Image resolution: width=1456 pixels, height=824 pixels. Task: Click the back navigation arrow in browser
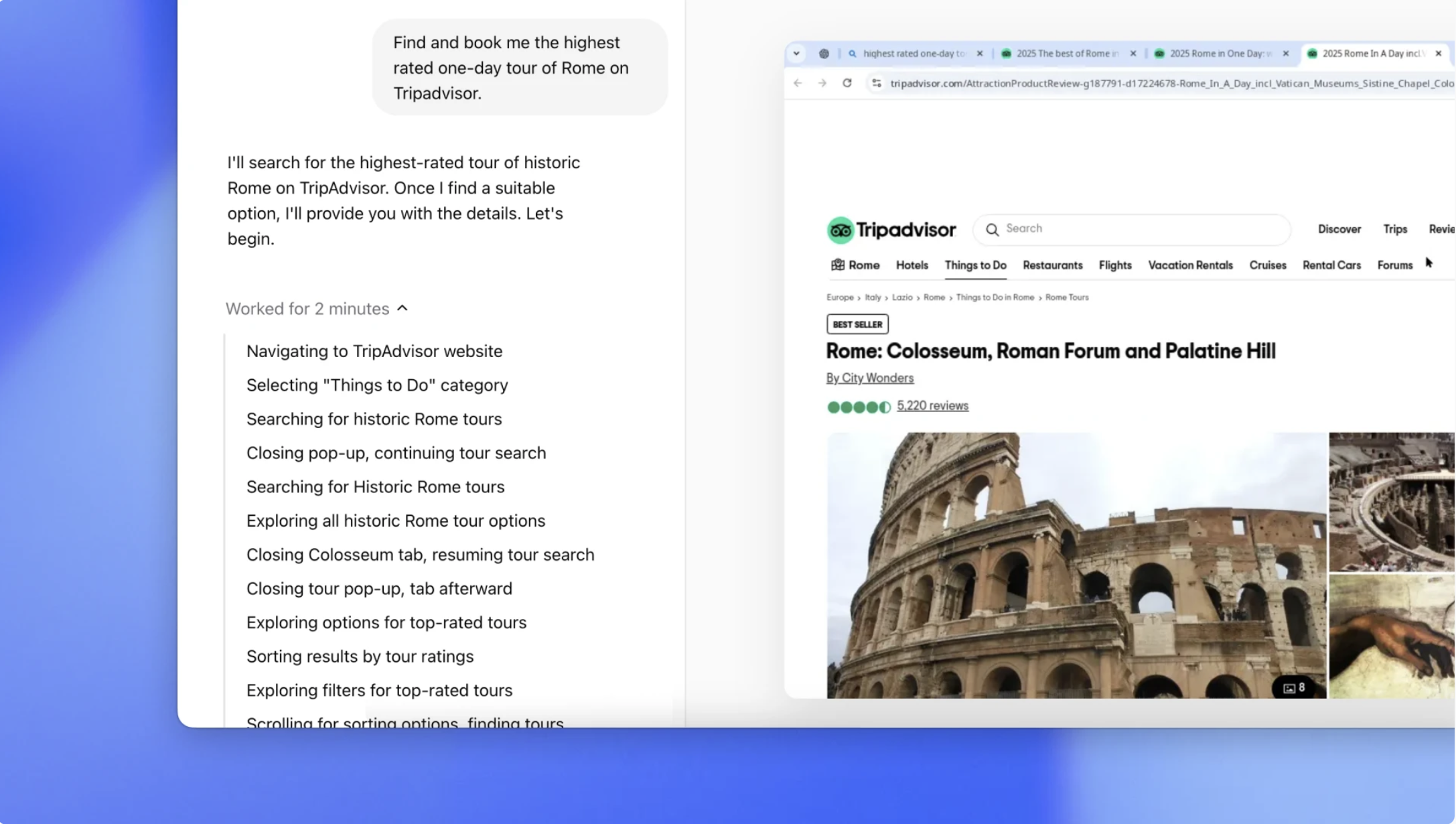797,82
